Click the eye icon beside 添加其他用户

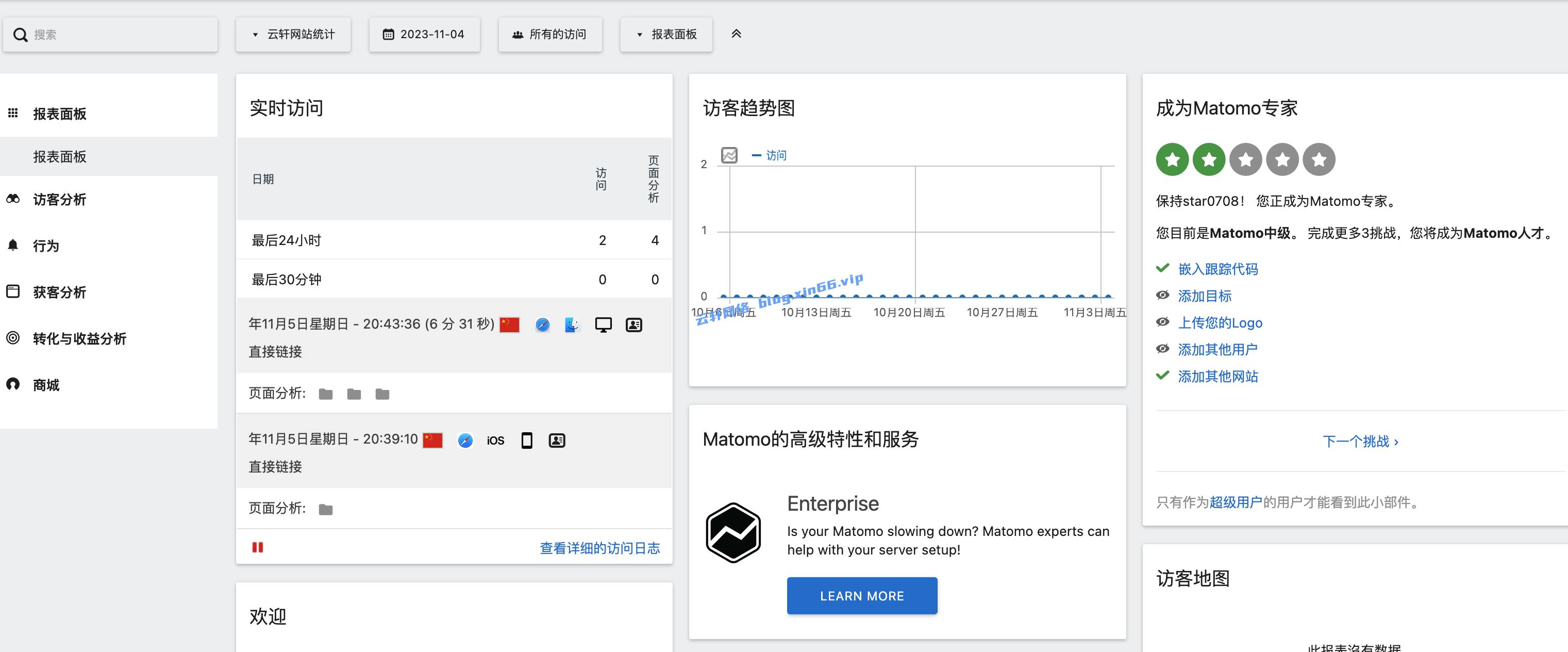pyautogui.click(x=1163, y=349)
